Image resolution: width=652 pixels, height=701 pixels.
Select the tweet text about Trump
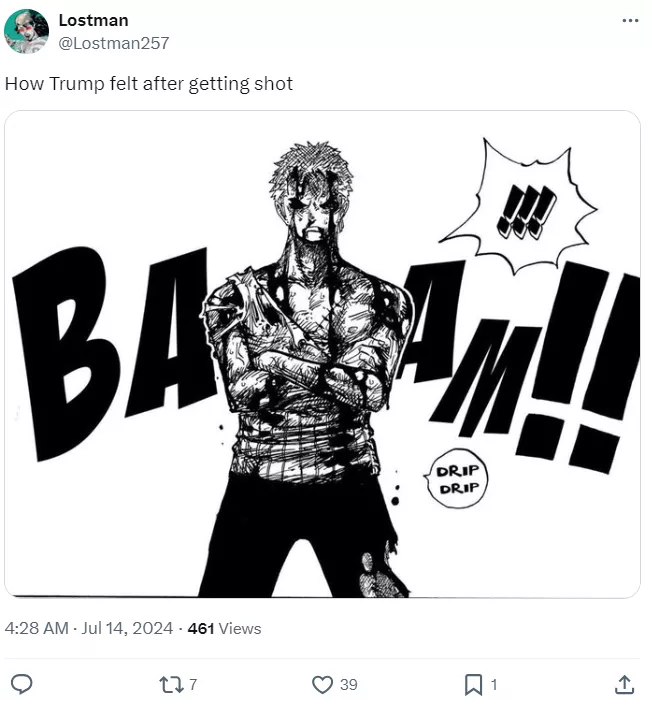point(148,84)
